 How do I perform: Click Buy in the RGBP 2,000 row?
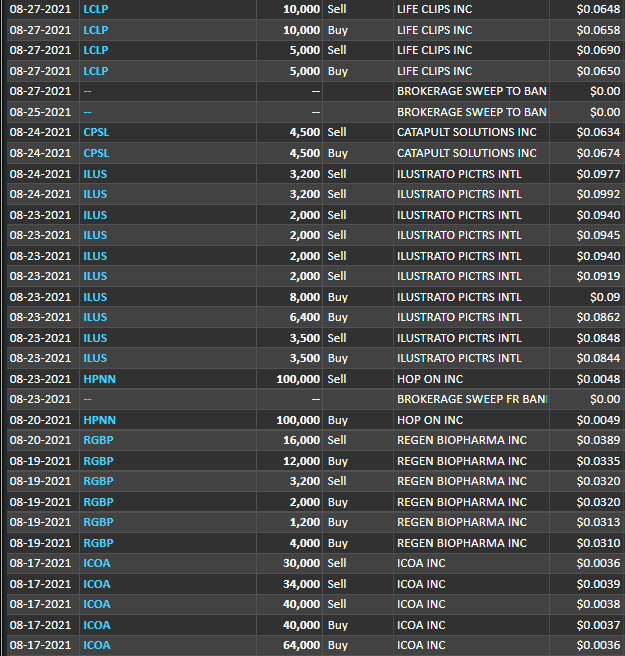[338, 502]
